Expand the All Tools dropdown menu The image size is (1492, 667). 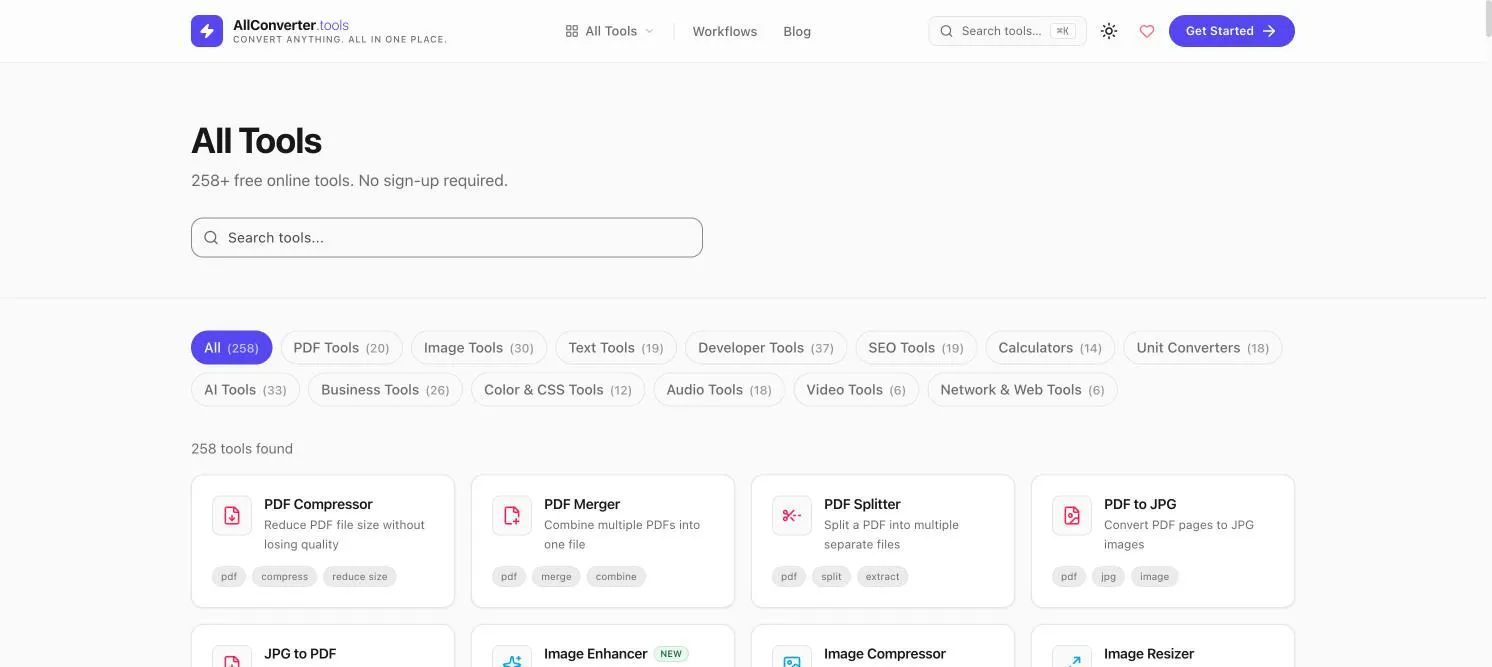tap(609, 31)
